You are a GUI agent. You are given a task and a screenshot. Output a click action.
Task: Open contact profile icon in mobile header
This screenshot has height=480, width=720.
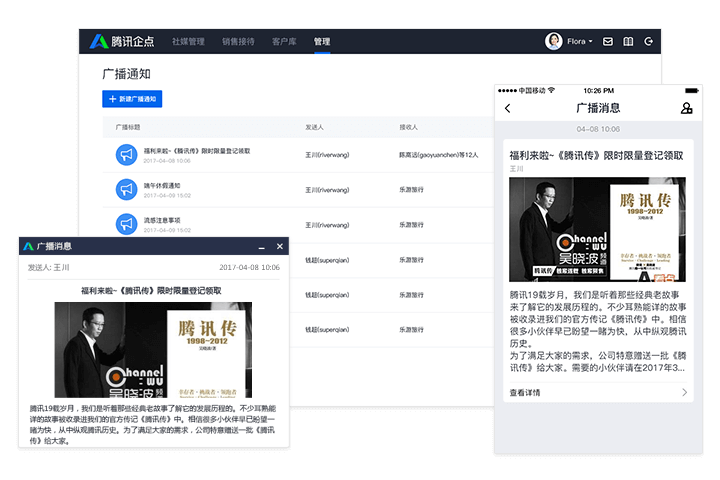686,108
